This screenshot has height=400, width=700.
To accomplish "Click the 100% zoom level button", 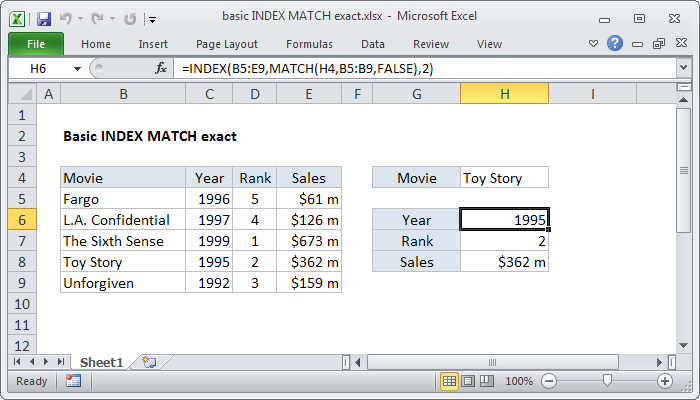I will [x=518, y=381].
